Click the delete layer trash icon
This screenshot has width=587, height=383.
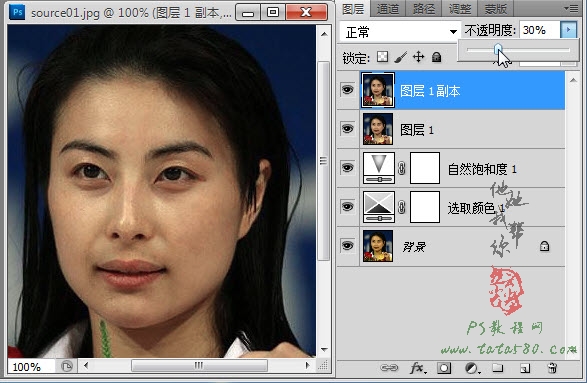point(552,368)
